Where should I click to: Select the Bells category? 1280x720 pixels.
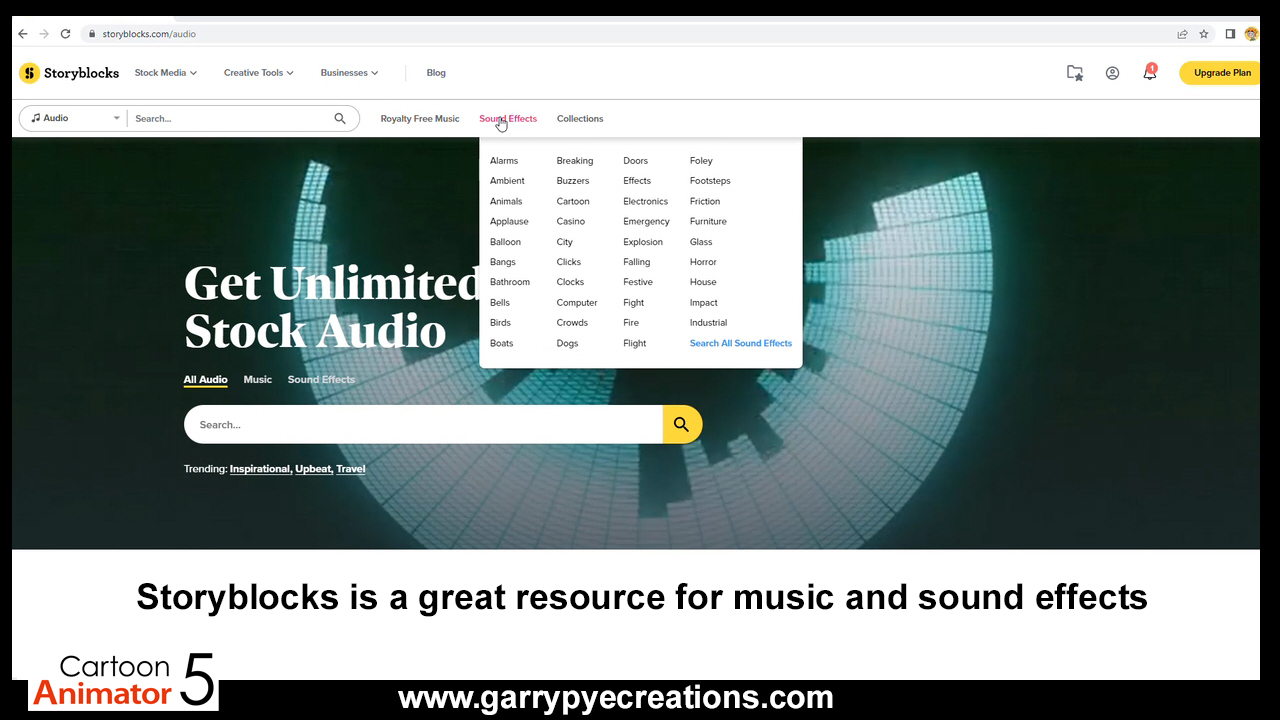point(500,303)
